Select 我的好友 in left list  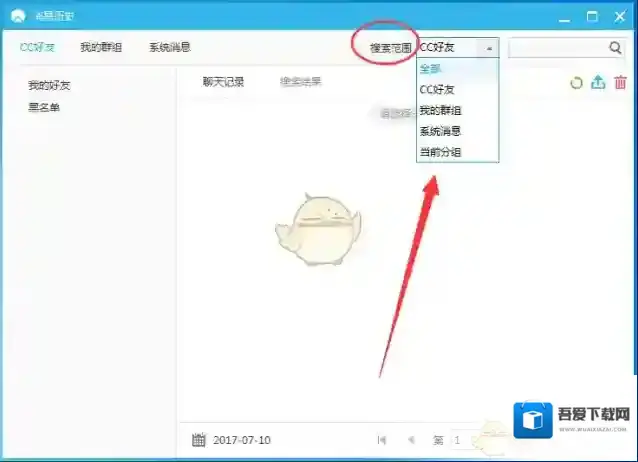[49, 85]
